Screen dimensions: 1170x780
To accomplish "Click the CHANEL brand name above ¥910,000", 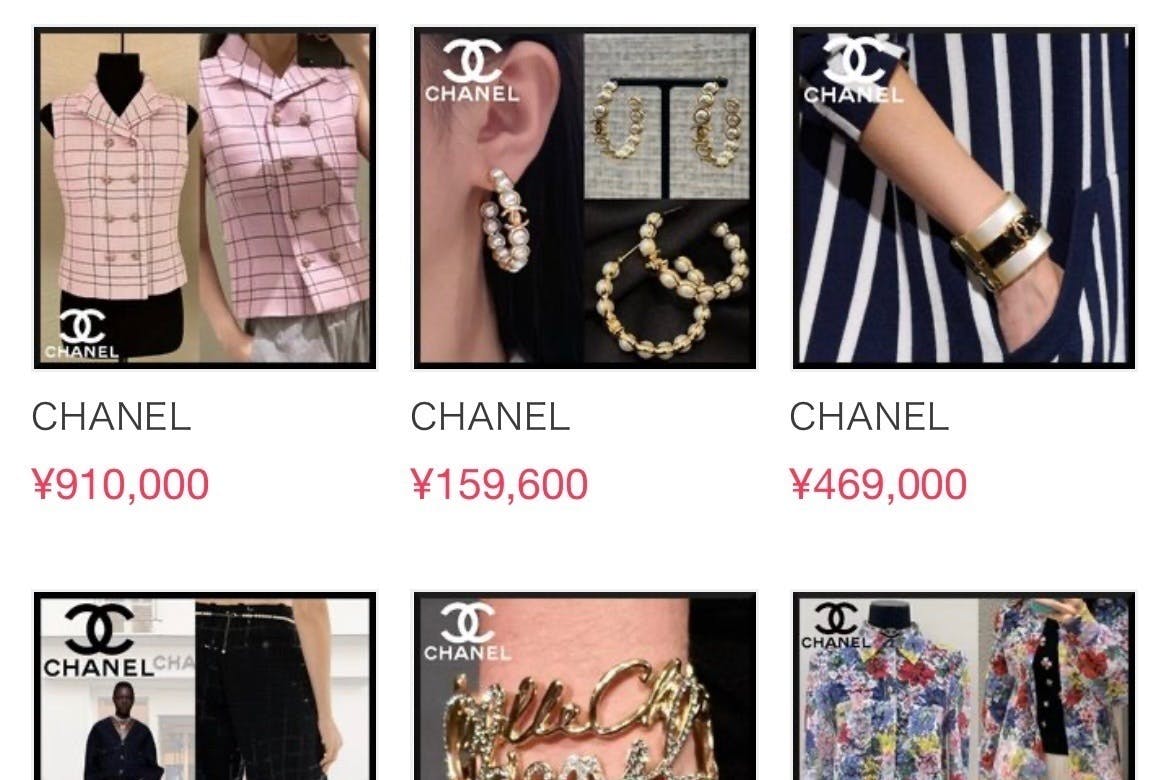I will coord(111,416).
